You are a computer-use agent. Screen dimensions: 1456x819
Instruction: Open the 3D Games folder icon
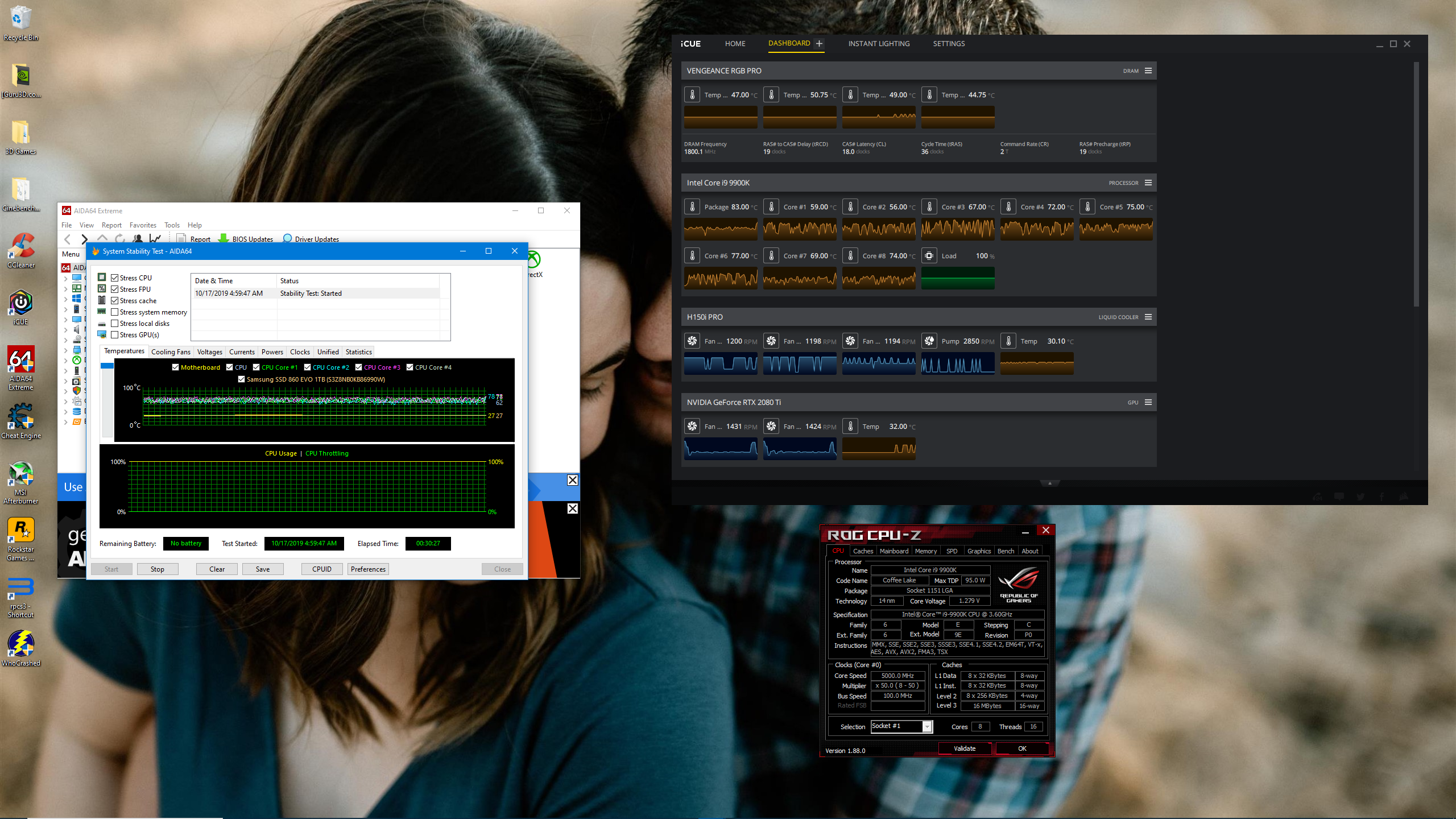click(x=20, y=136)
